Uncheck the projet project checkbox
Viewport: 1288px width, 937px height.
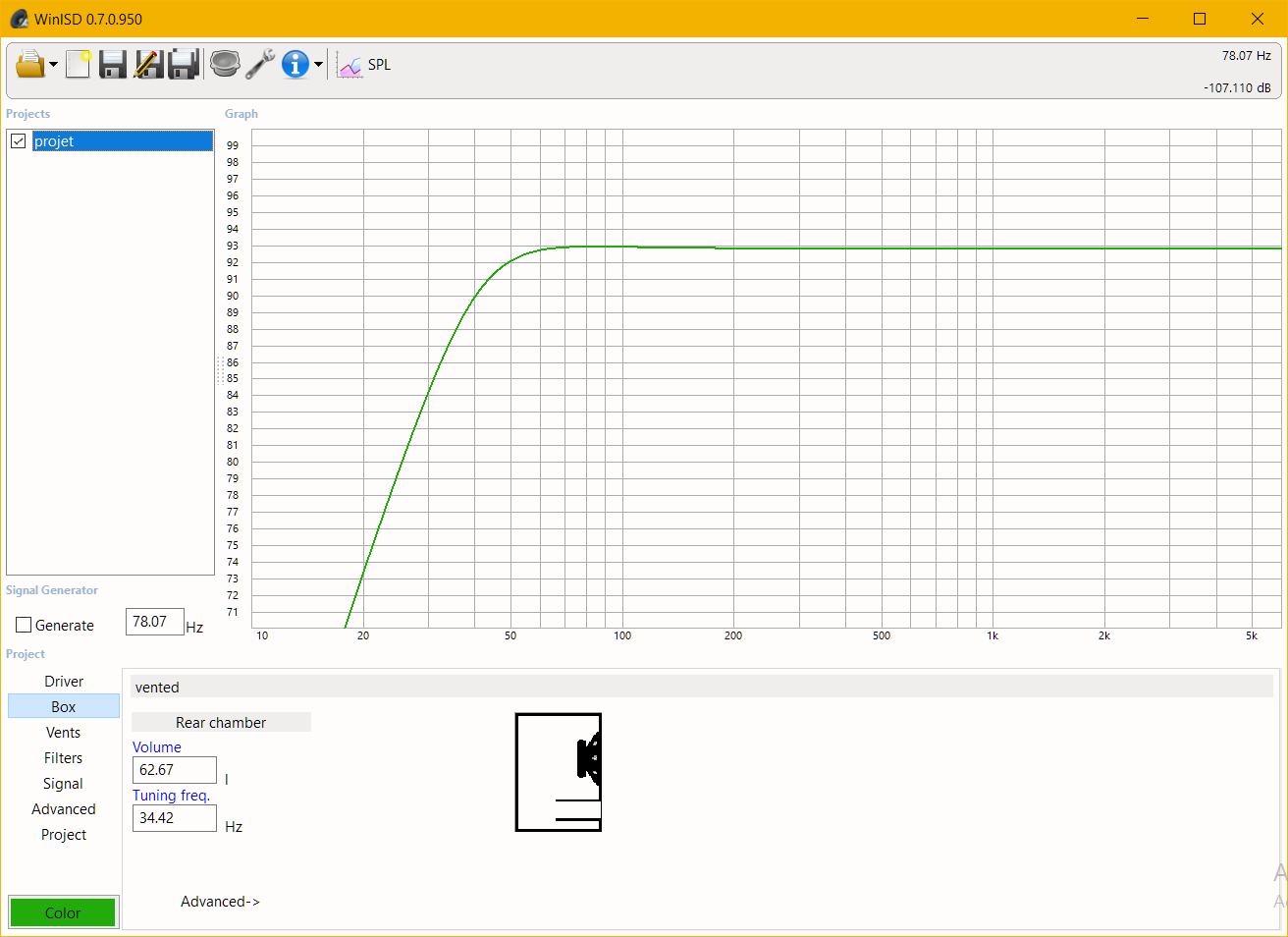19,141
